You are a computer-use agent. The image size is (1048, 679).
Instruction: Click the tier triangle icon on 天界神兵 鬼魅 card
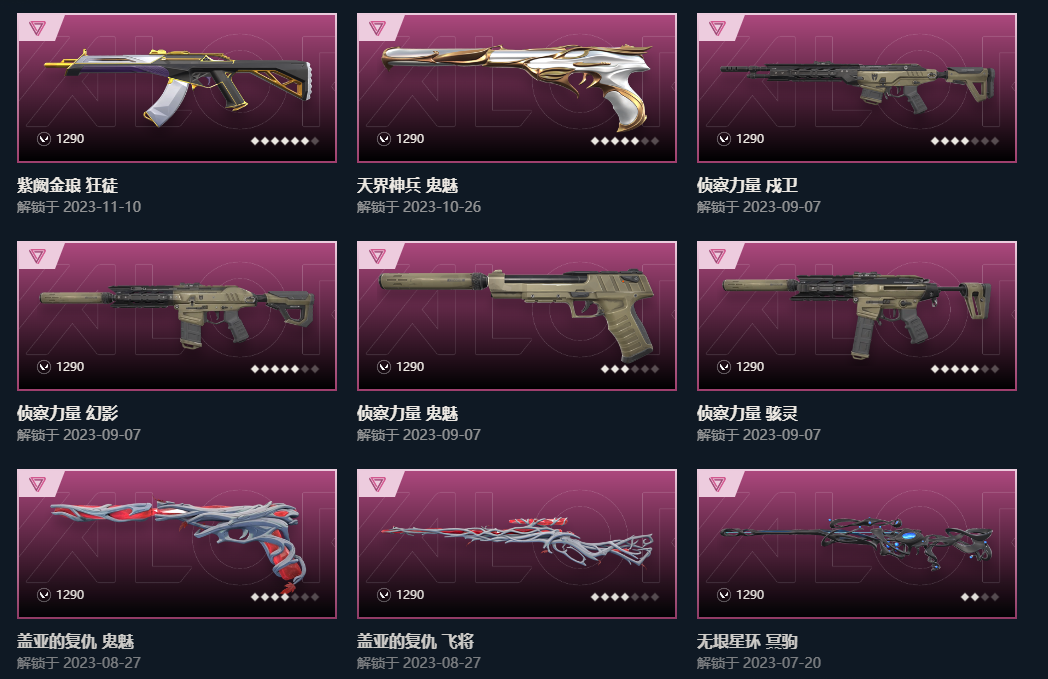tap(378, 28)
